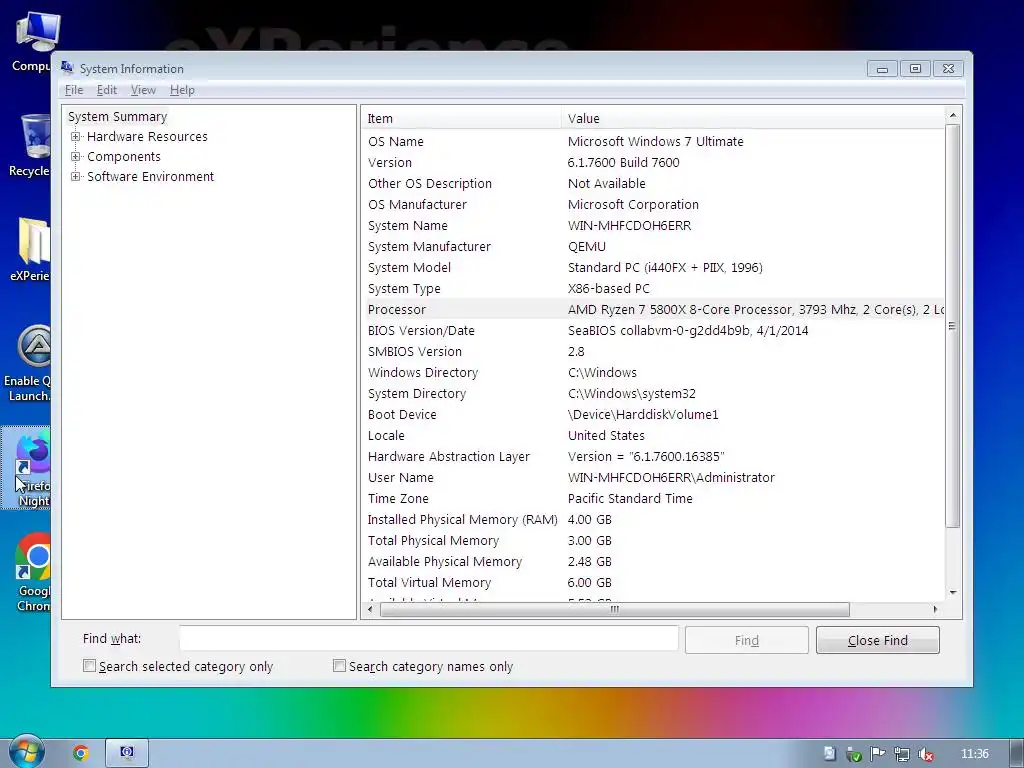Select the Boot Device row
The height and width of the screenshot is (768, 1024).
point(653,414)
